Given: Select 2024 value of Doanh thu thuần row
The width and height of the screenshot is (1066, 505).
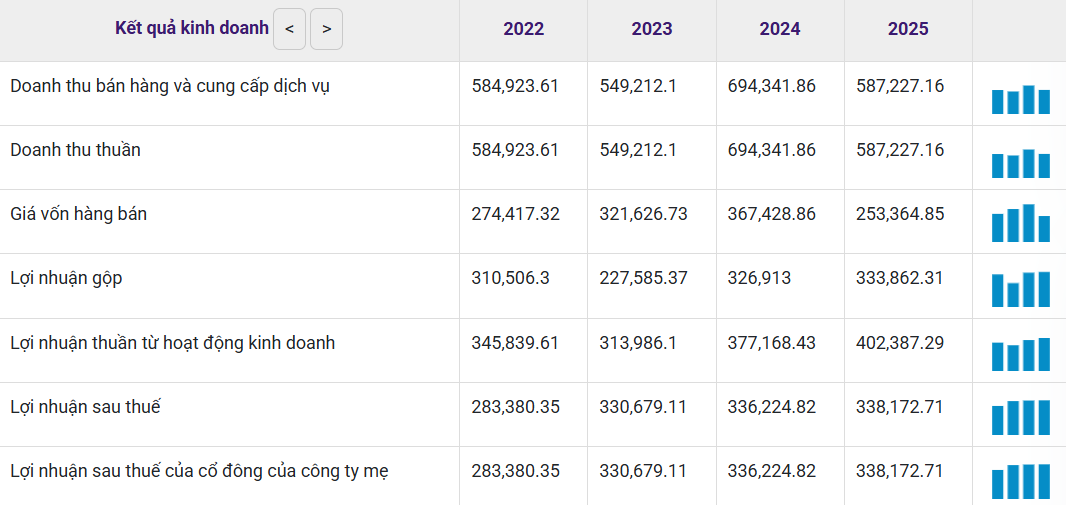Looking at the screenshot, I should pyautogui.click(x=772, y=150).
